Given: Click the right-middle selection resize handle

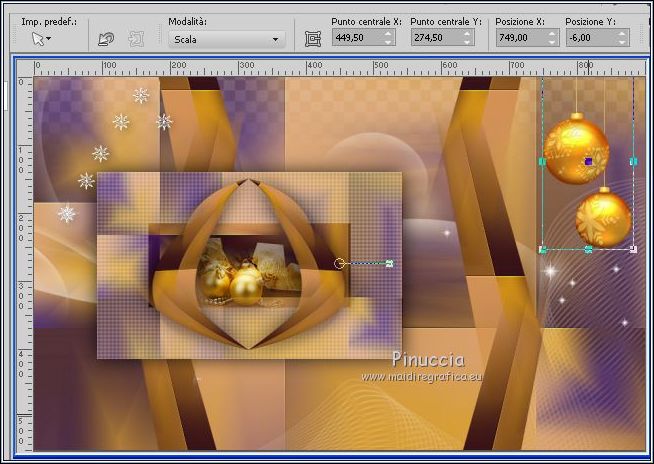Looking at the screenshot, I should coord(633,161).
